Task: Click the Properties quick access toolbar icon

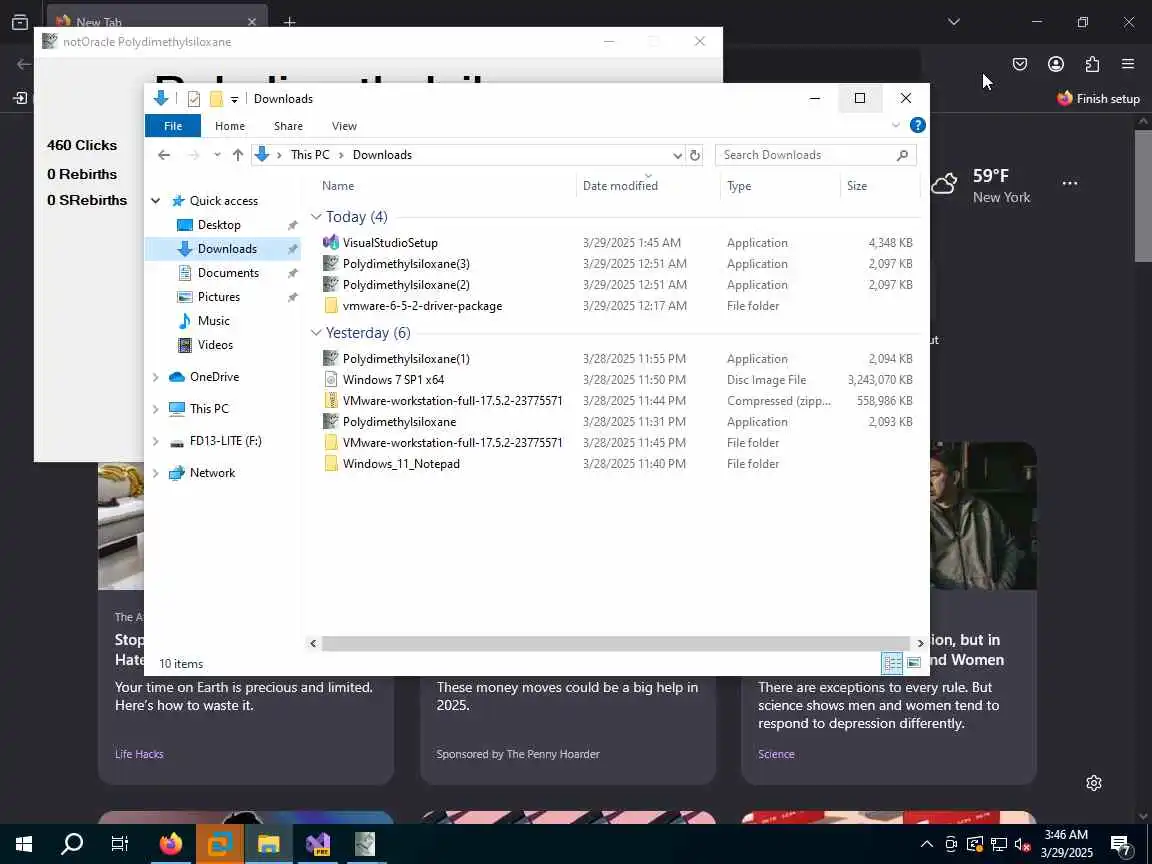Action: pos(194,98)
